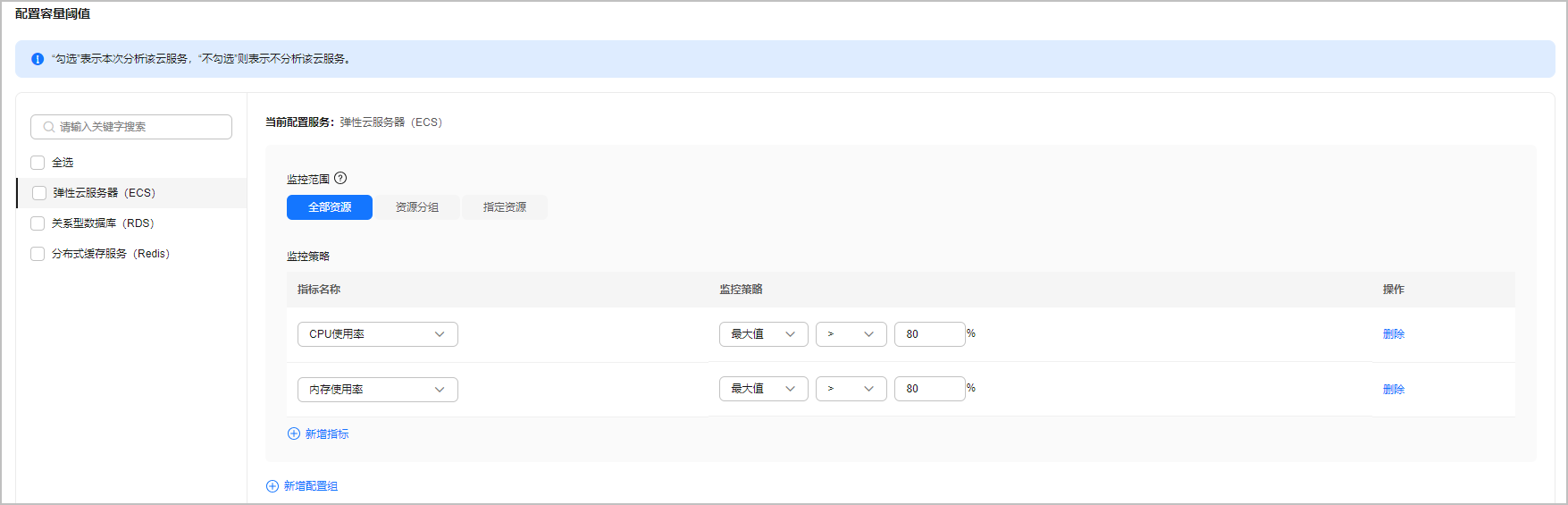Toggle the 分布式缓存服务 (Redis) checkbox
Image resolution: width=1568 pixels, height=505 pixels.
tap(38, 254)
